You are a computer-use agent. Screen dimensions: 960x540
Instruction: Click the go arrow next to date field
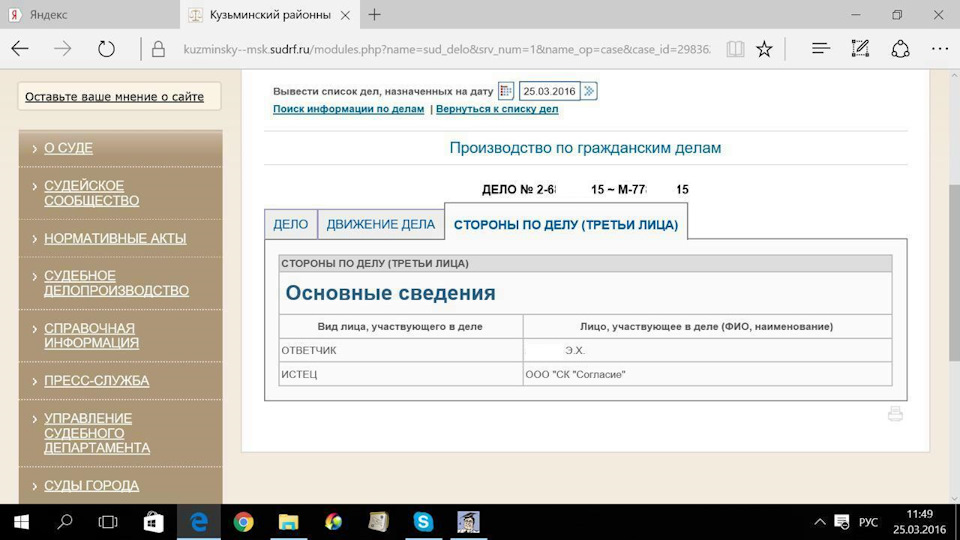(589, 91)
